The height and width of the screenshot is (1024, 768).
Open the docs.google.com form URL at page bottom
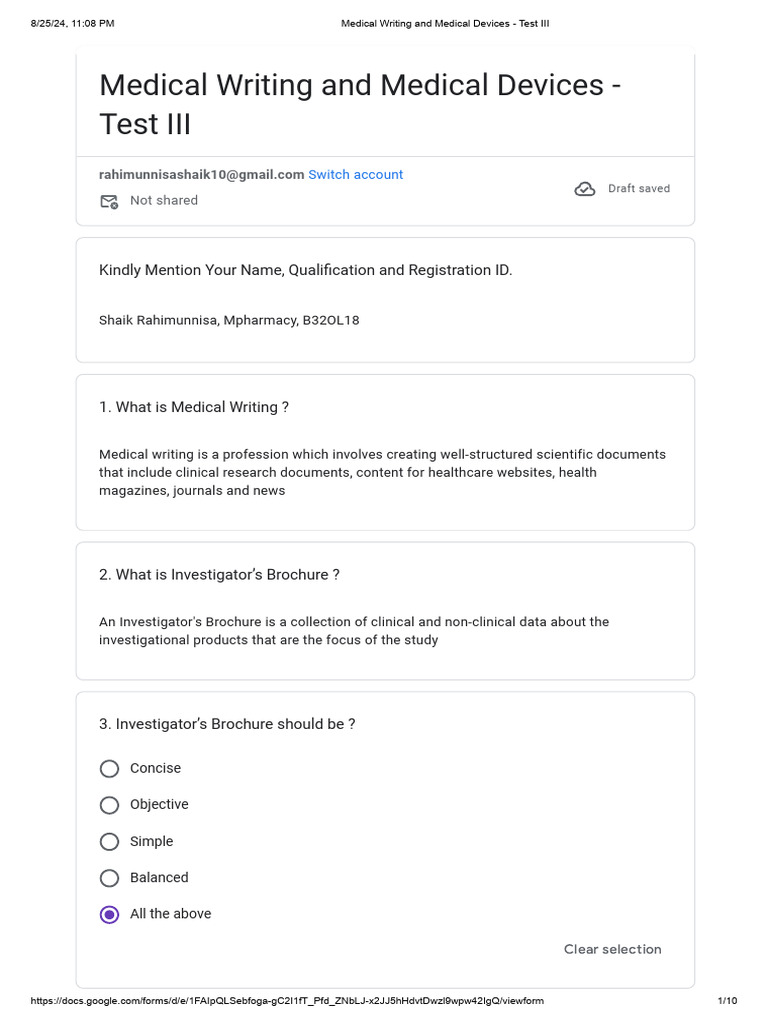[x=287, y=1000]
